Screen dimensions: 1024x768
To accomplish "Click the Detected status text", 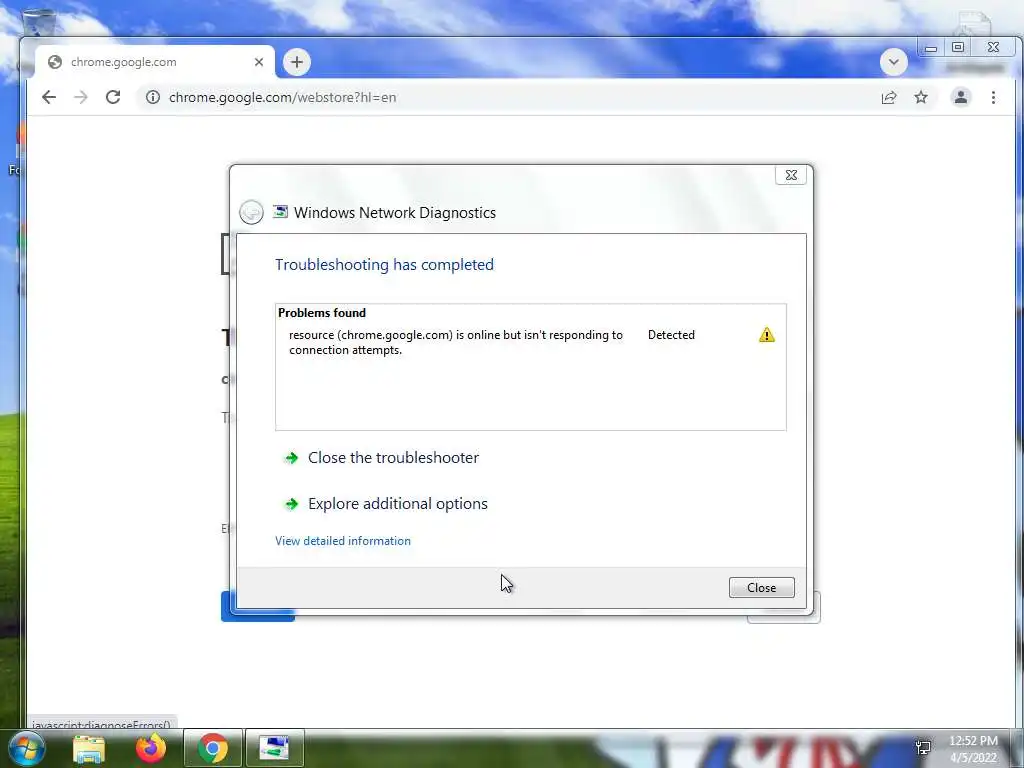I will [671, 335].
